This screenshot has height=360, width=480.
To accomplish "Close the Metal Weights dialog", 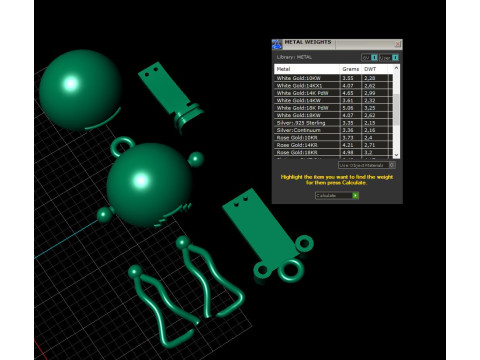I will click(397, 44).
